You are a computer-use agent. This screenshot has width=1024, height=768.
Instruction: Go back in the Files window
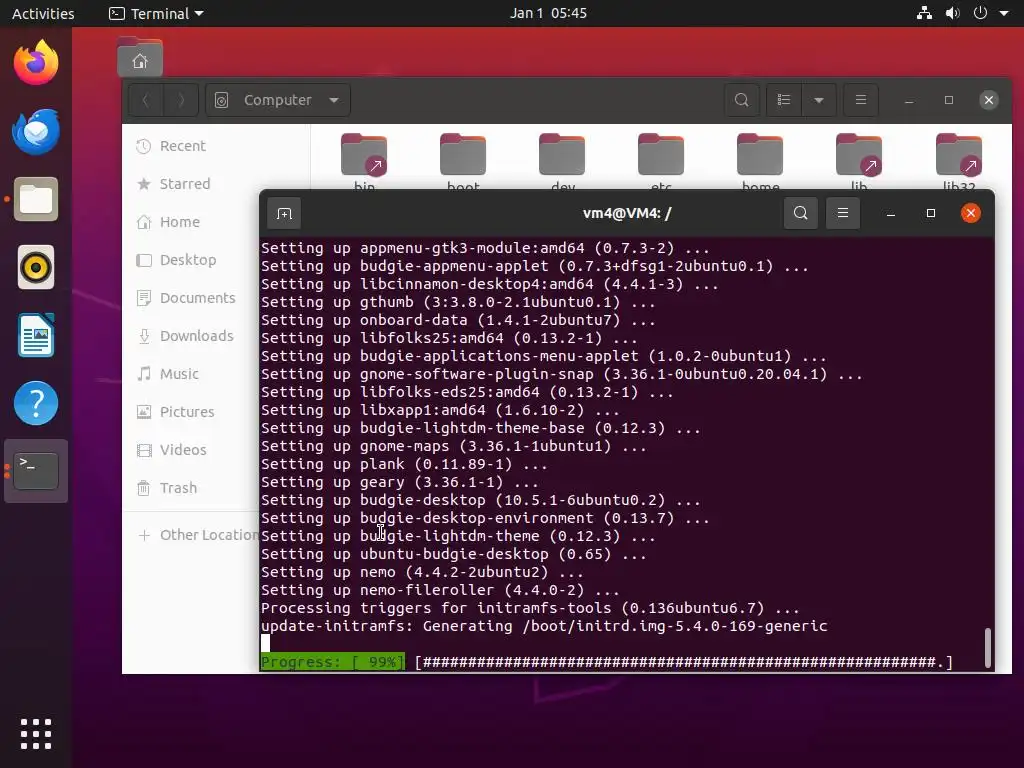click(x=146, y=100)
